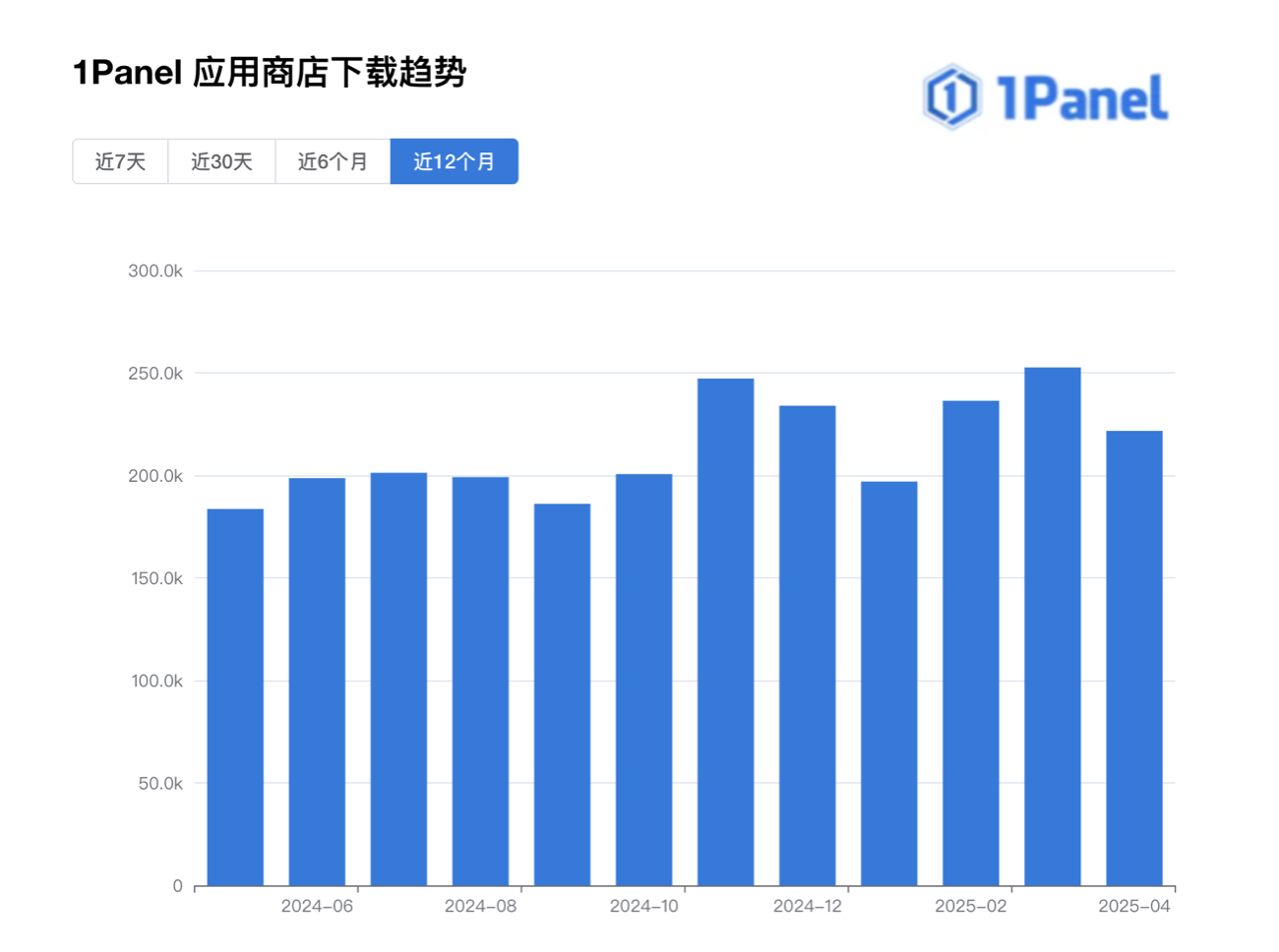This screenshot has height=952, width=1279.
Task: Click the 250.0k y-axis label
Action: pos(155,374)
